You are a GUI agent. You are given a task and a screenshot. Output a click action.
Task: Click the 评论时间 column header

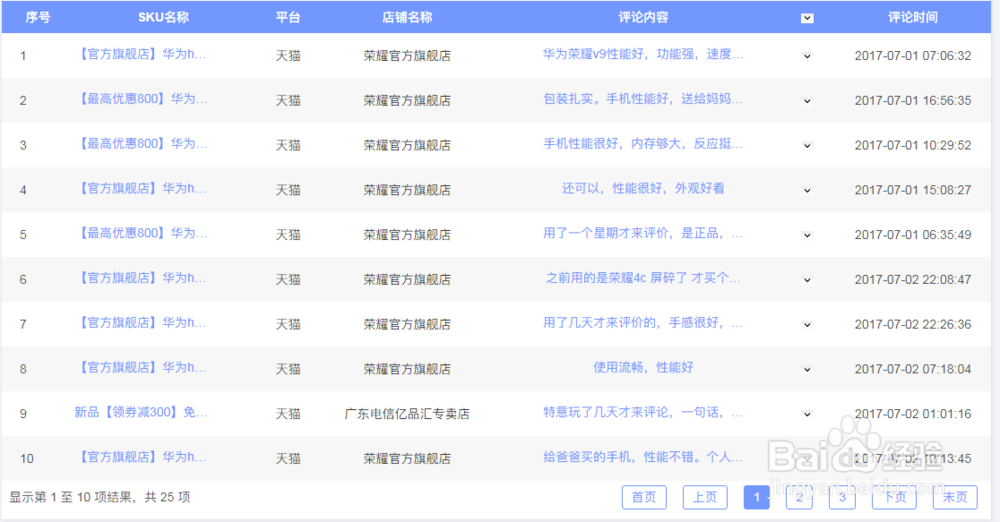[x=913, y=18]
